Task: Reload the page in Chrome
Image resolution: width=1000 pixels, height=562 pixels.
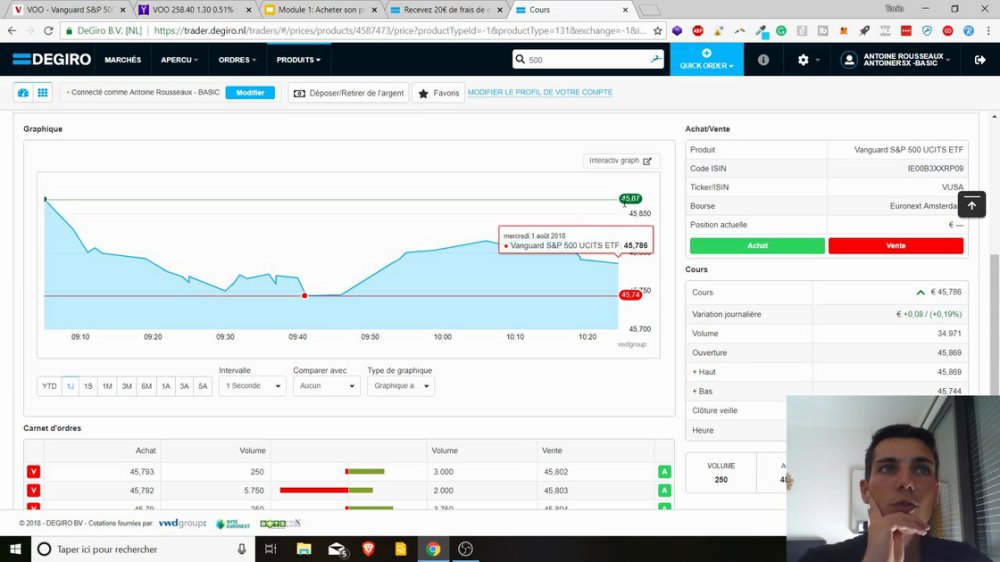Action: click(x=48, y=31)
